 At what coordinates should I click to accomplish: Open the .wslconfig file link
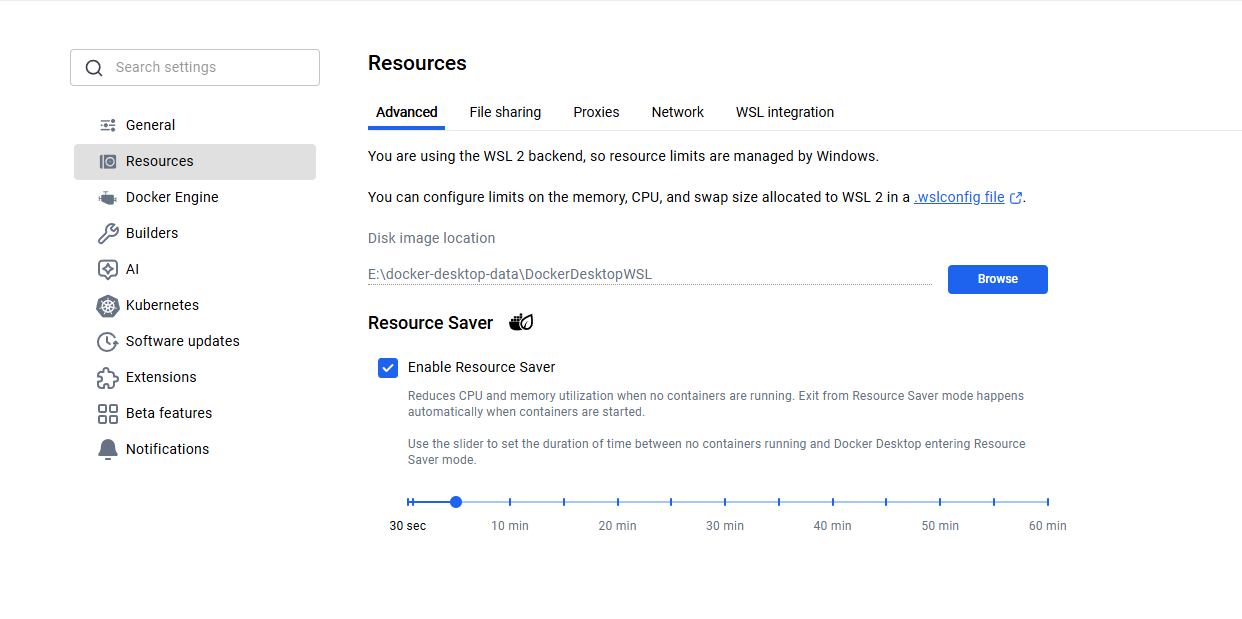960,197
